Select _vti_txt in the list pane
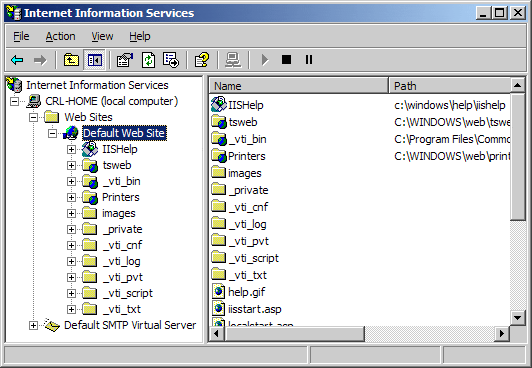532x368 pixels. [248, 275]
